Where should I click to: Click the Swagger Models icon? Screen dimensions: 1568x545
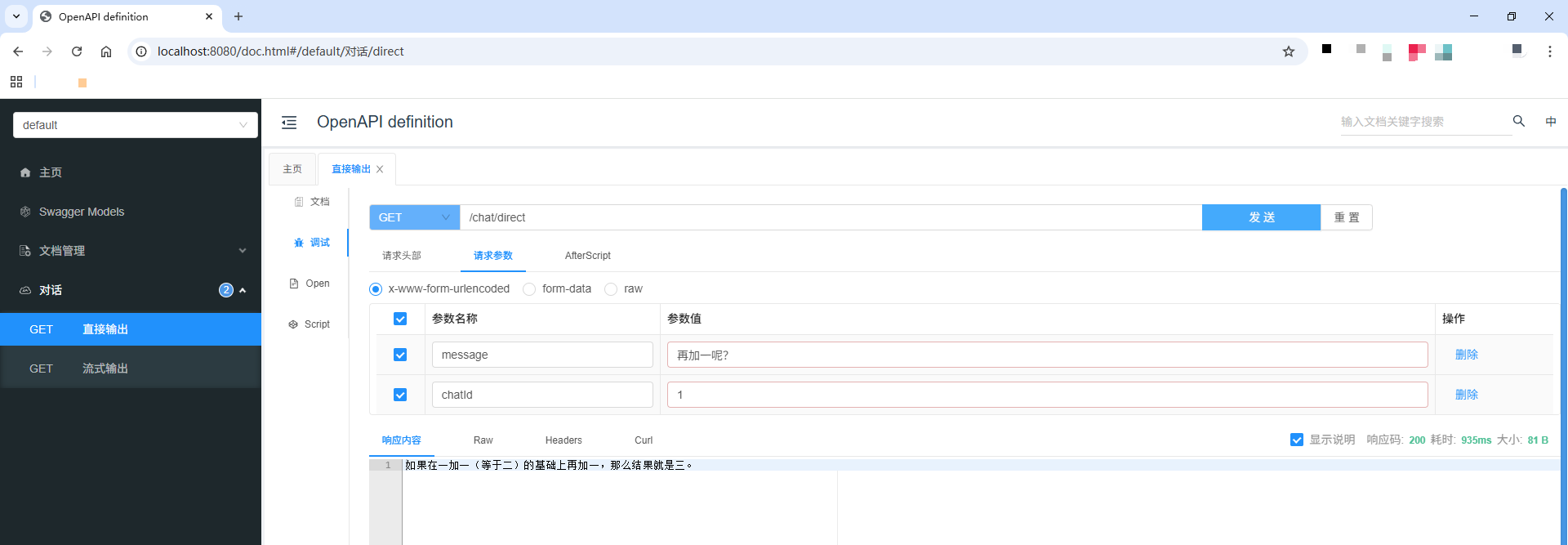click(25, 212)
